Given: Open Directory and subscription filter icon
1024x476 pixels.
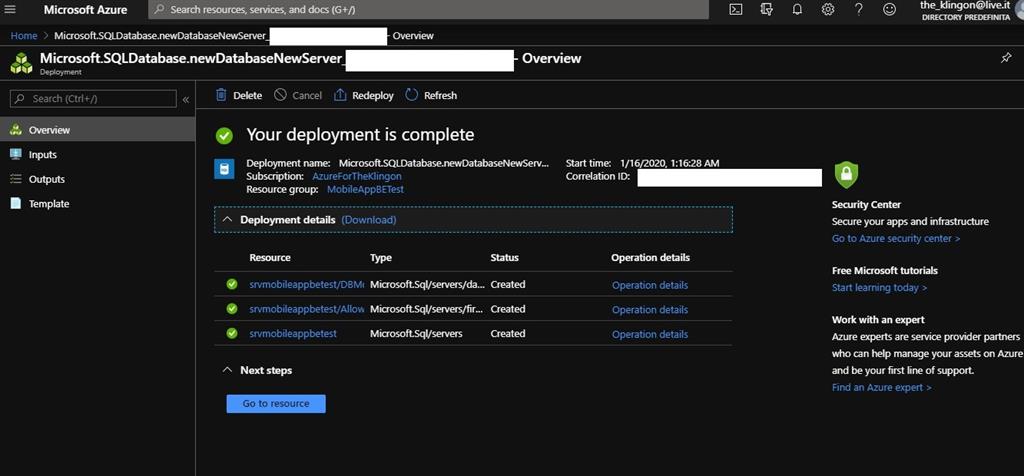Looking at the screenshot, I should [x=767, y=10].
